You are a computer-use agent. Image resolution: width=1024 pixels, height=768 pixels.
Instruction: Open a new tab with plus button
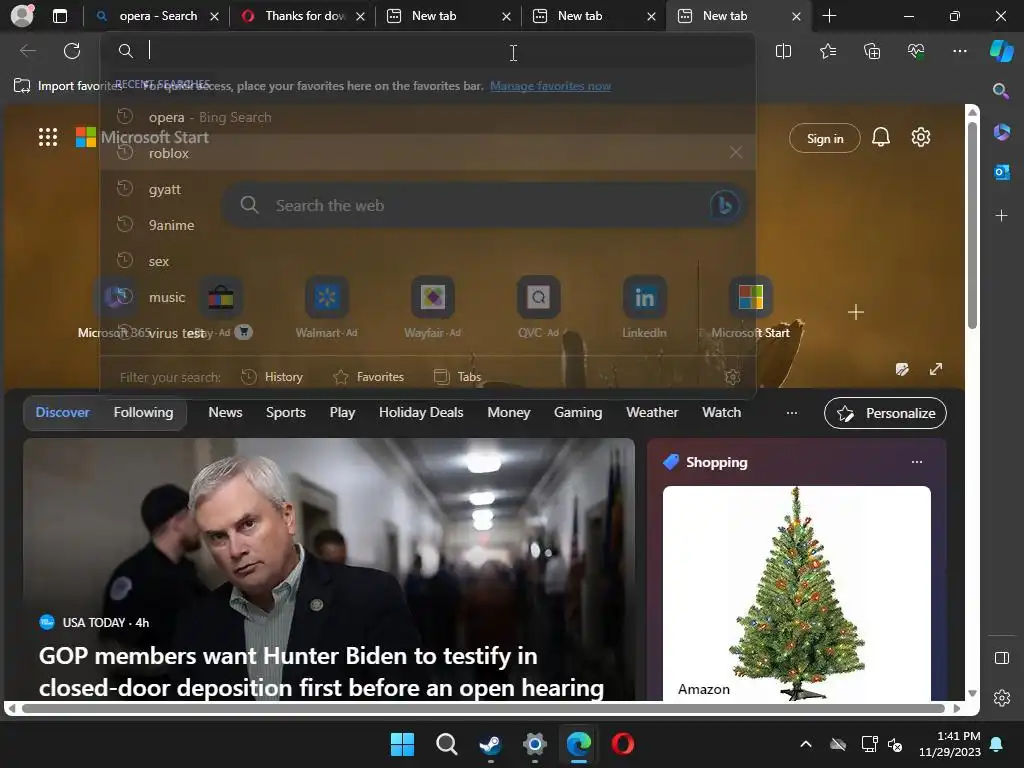point(829,16)
